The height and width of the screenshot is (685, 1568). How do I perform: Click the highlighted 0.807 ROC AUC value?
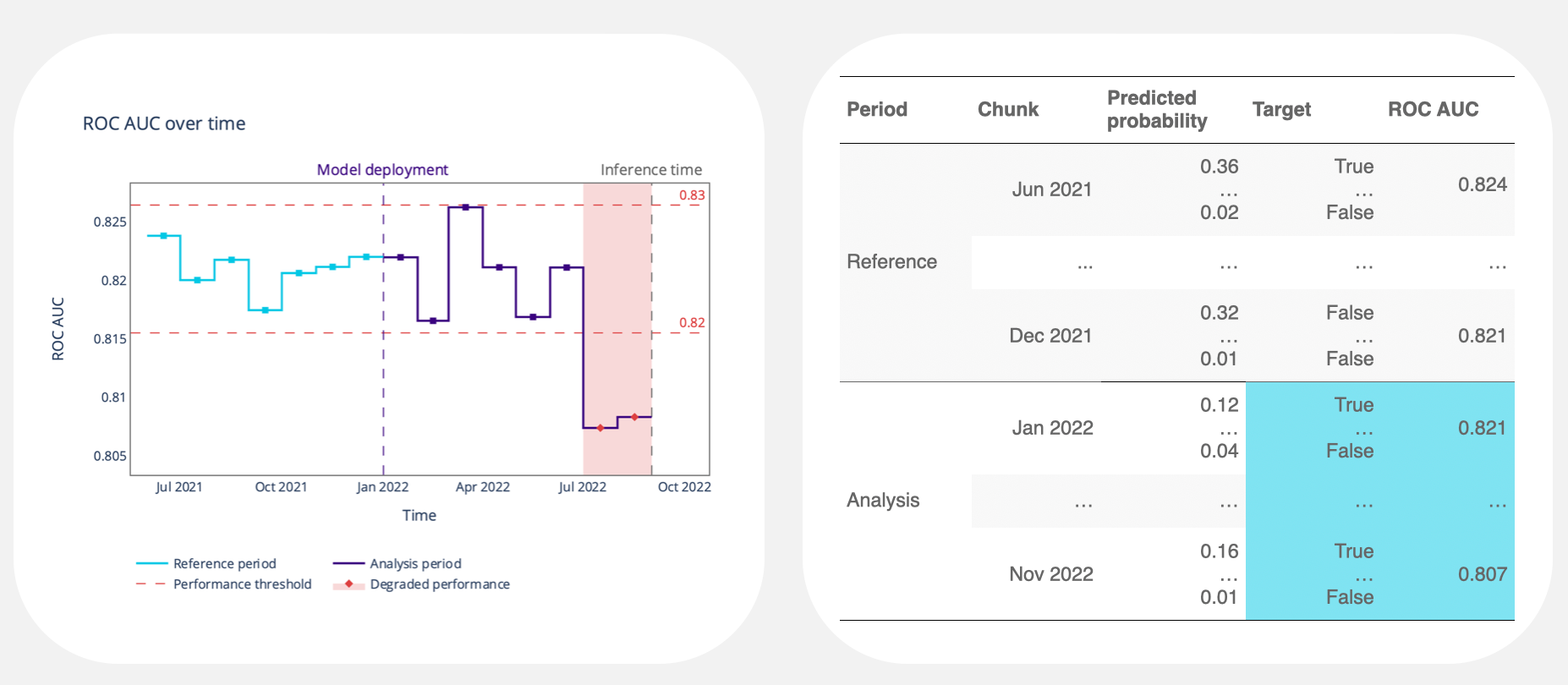[1482, 574]
